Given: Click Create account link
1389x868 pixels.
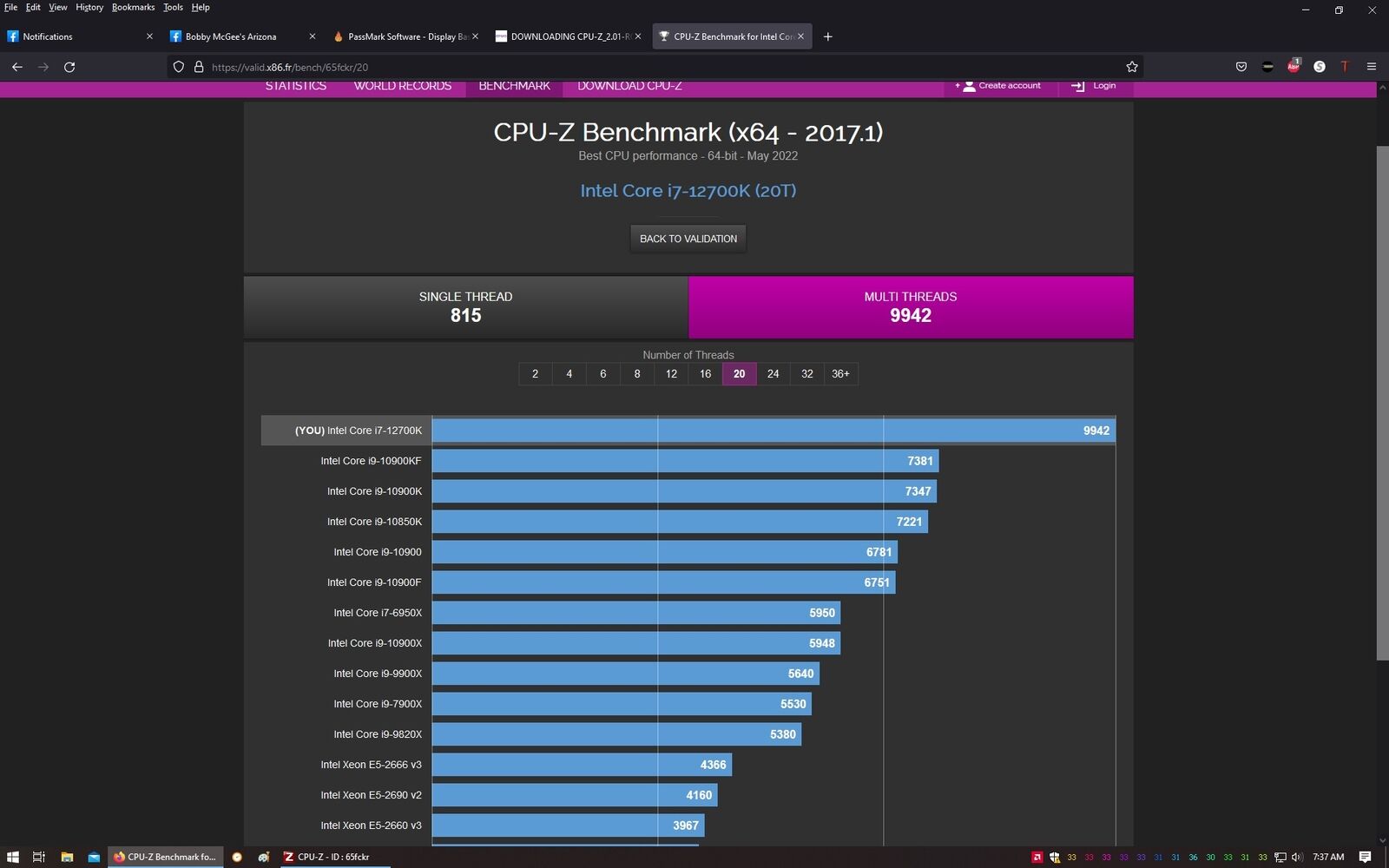Looking at the screenshot, I should pyautogui.click(x=999, y=86).
